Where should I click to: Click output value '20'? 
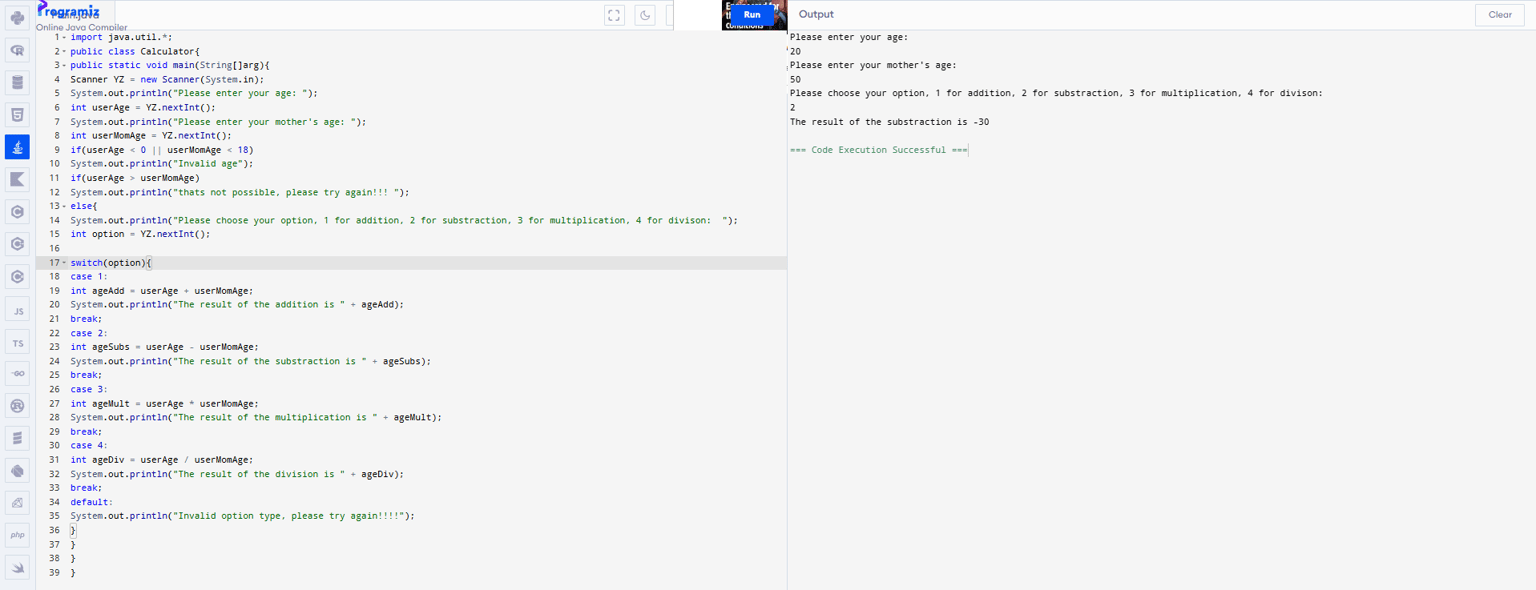795,51
